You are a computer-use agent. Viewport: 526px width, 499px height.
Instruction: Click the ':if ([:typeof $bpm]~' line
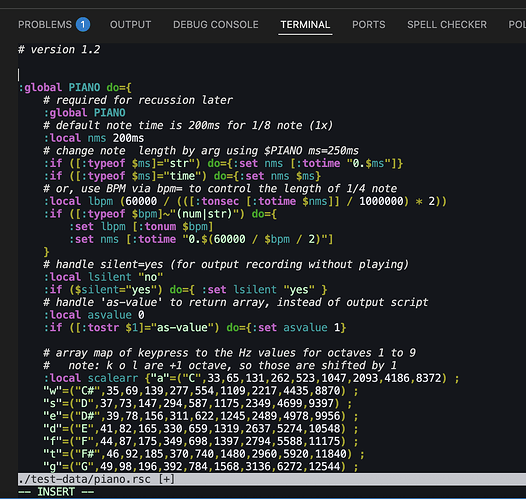[160, 214]
